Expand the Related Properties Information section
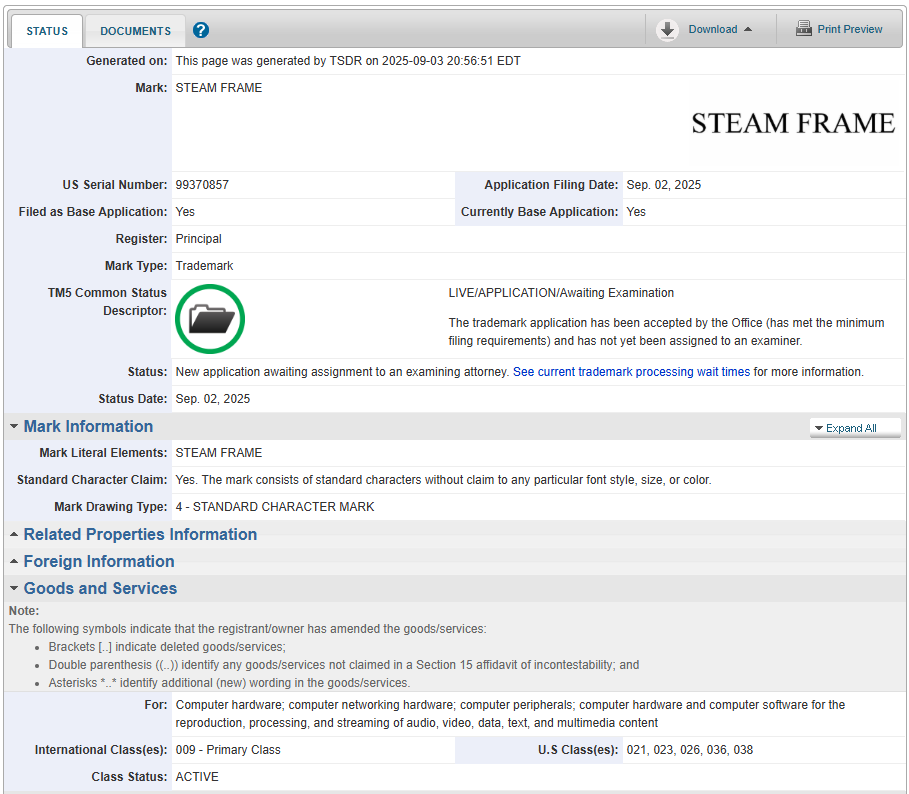 (x=140, y=534)
